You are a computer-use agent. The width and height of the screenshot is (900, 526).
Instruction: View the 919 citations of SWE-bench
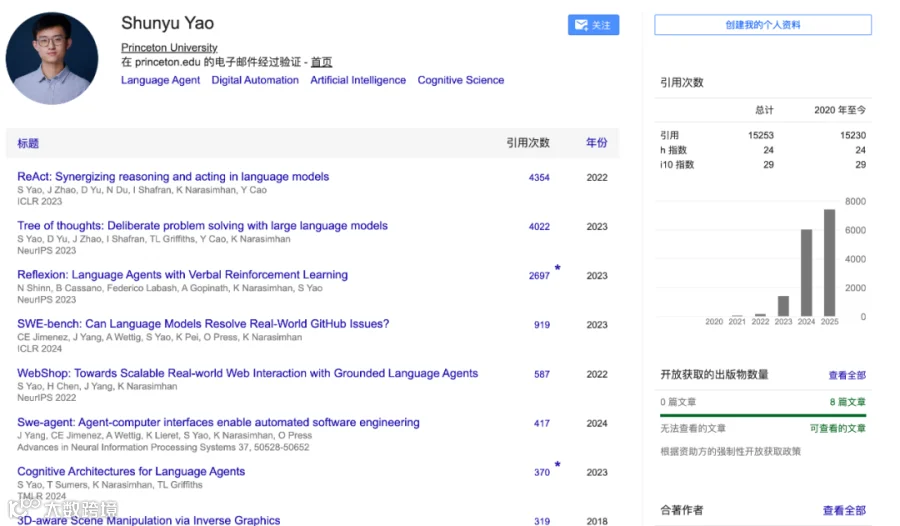(542, 325)
